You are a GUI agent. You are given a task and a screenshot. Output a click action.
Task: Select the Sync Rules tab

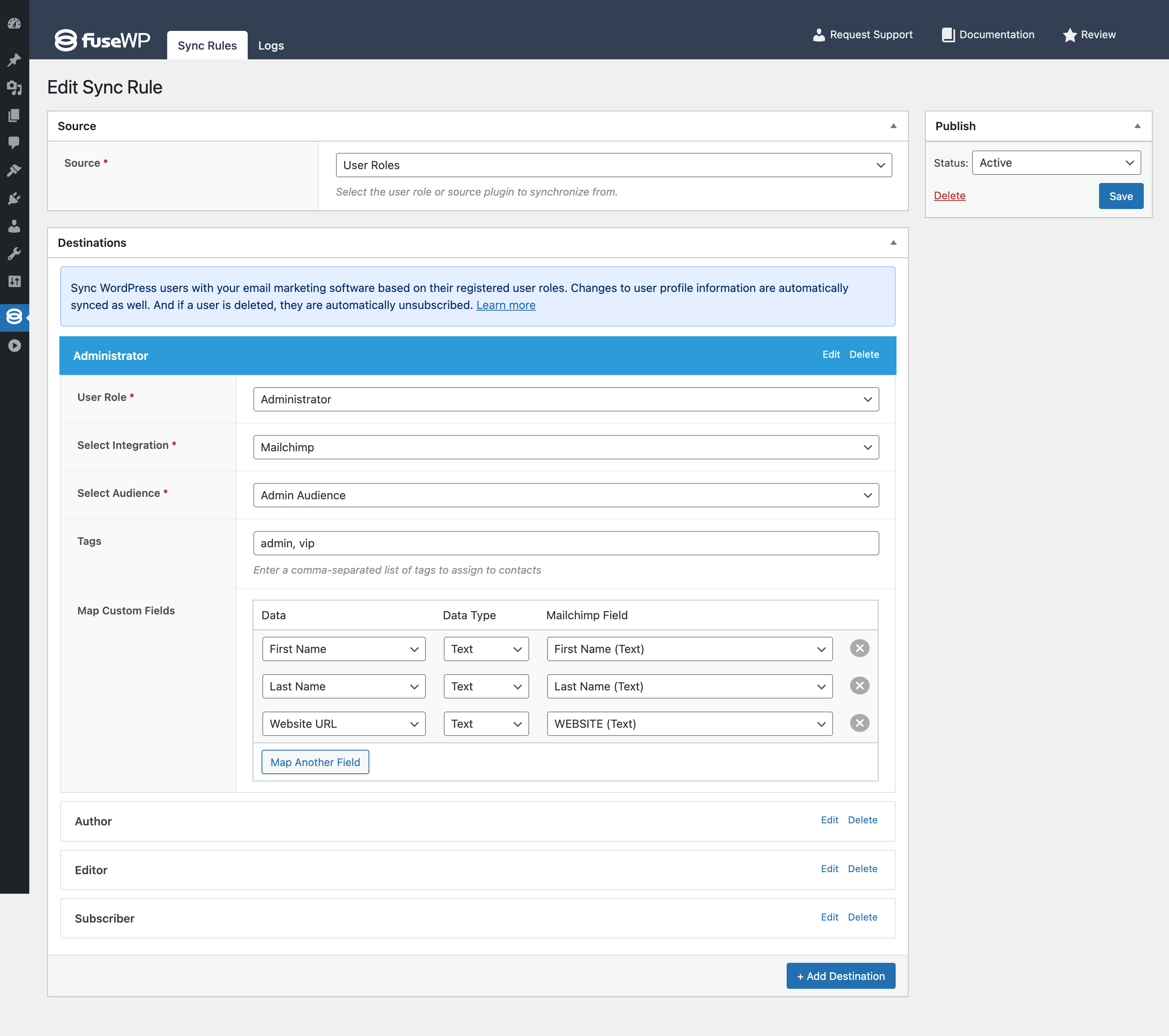[x=207, y=46]
